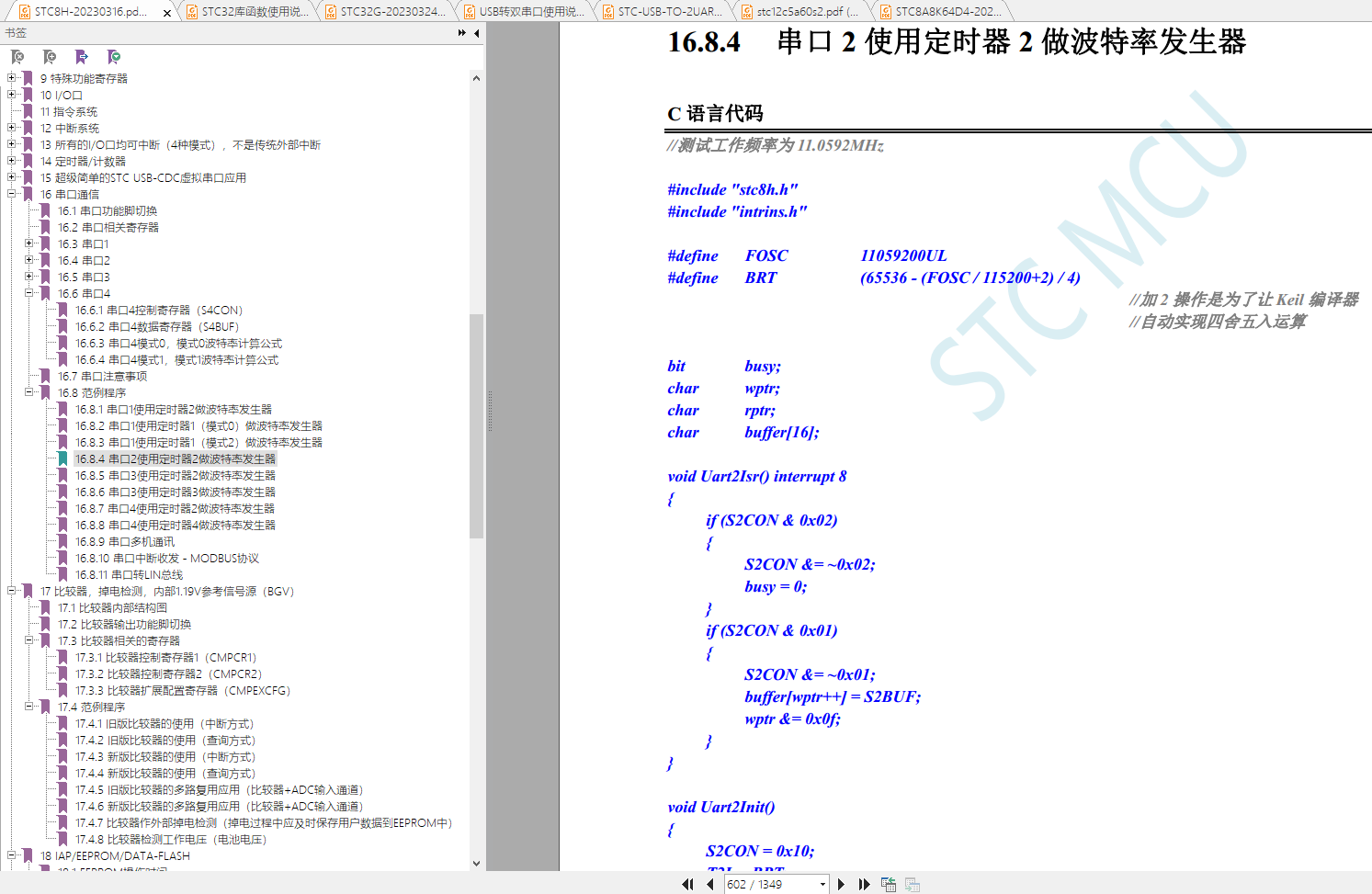
Task: Expand the 18 IAP/EEPROM/DATA-FLASH node
Action: click(x=12, y=855)
